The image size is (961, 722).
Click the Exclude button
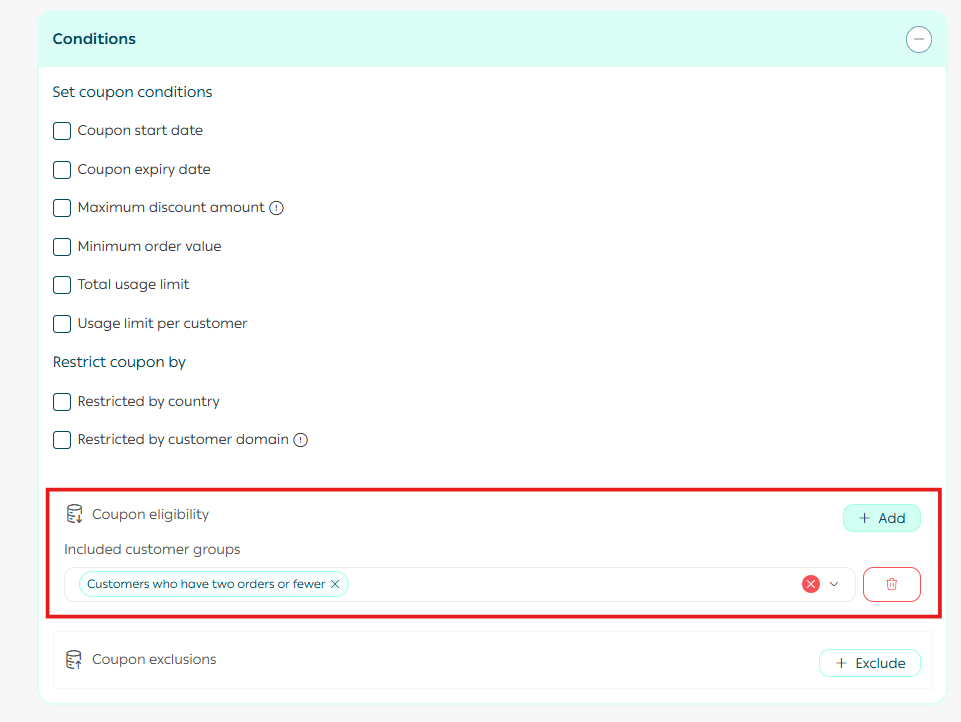click(869, 663)
